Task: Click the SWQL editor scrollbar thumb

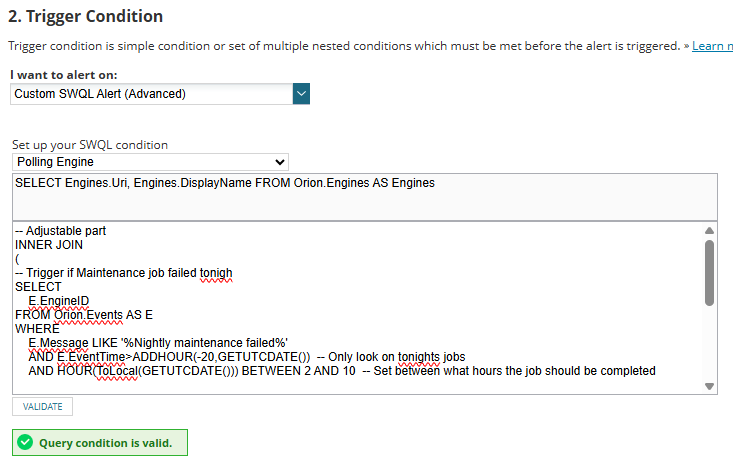Action: point(709,273)
